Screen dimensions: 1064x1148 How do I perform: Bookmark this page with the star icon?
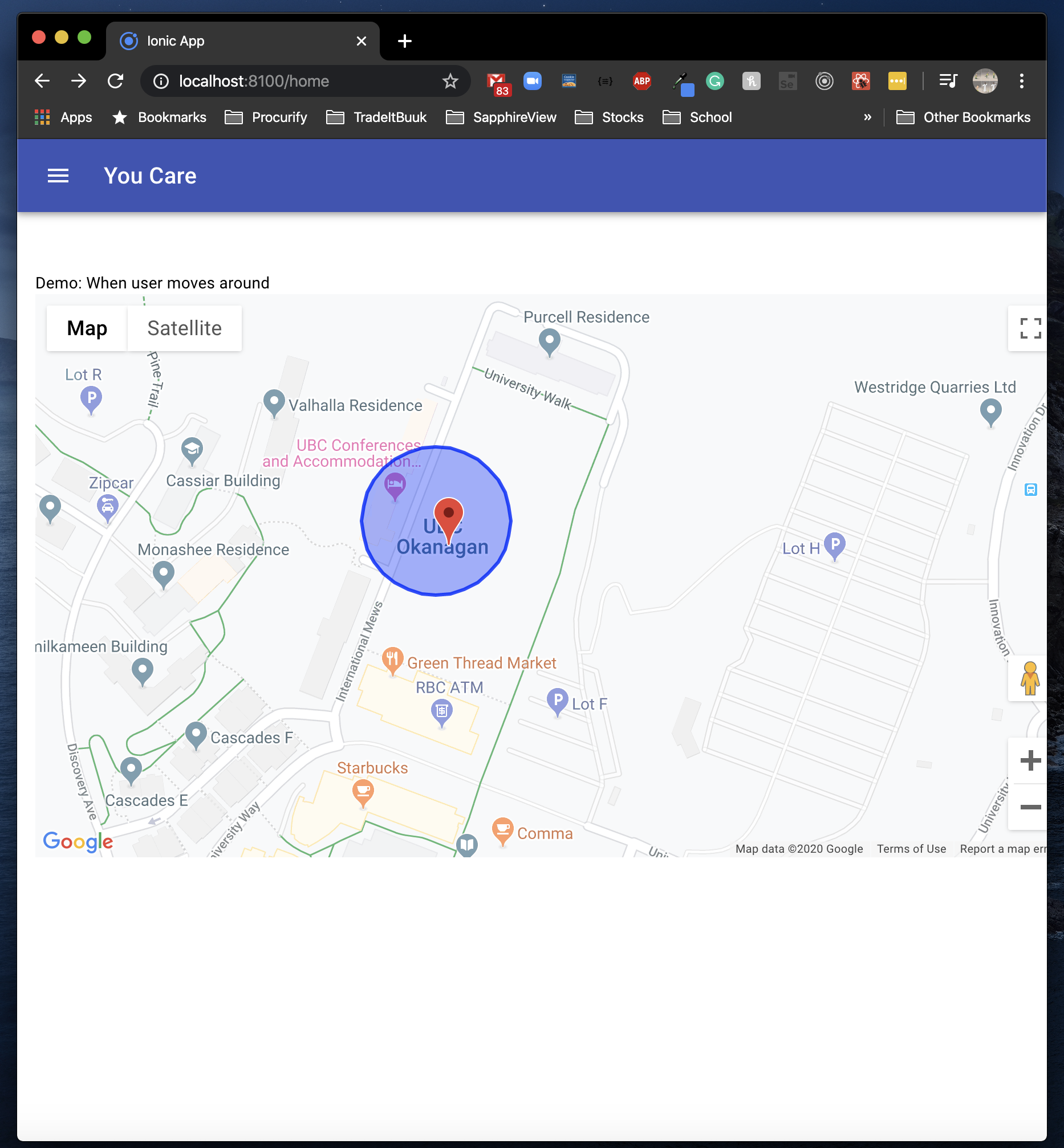[450, 81]
